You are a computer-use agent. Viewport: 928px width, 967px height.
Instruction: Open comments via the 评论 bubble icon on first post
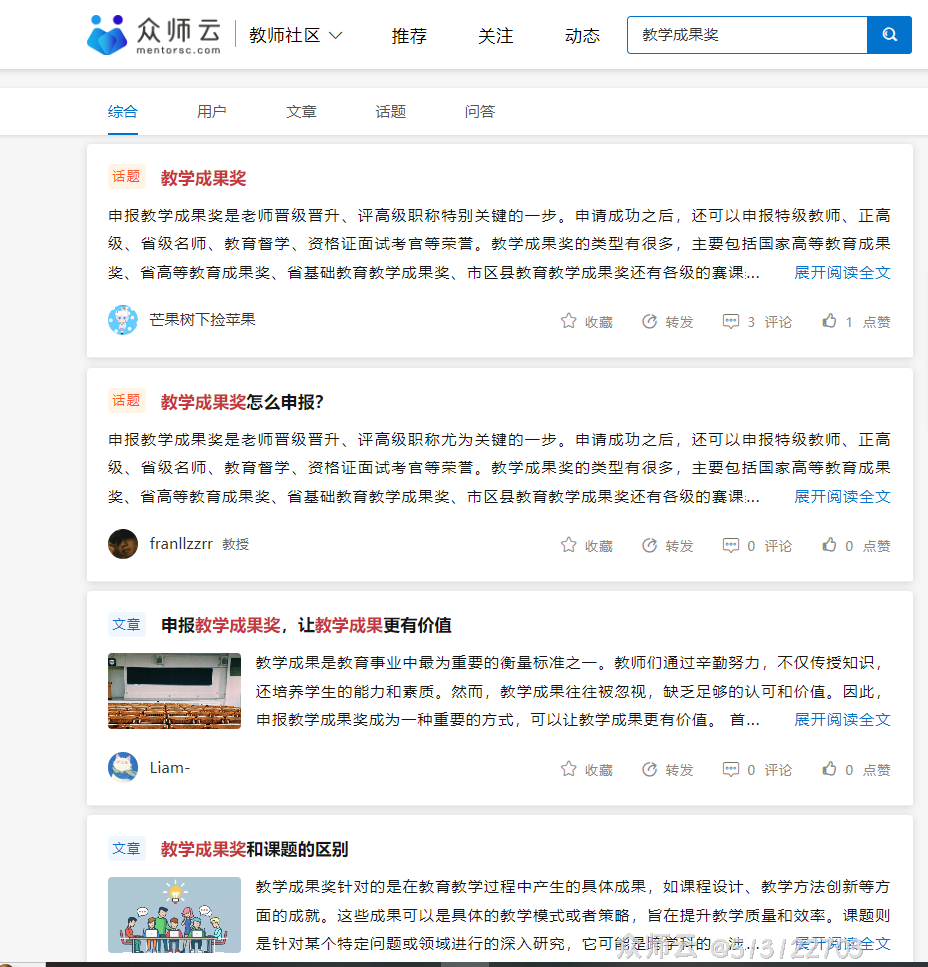[730, 321]
